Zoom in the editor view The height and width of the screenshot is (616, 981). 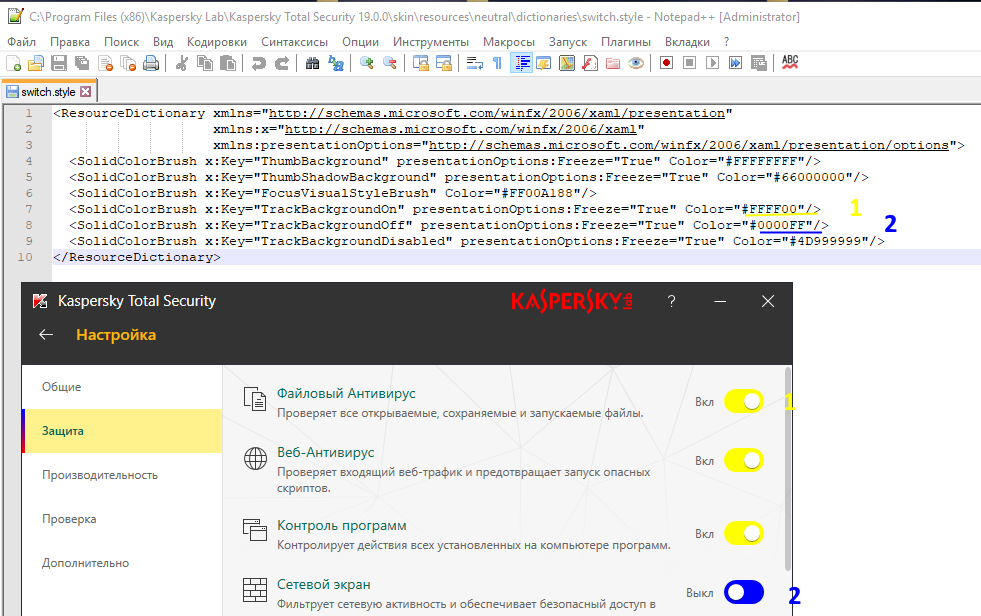coord(367,63)
